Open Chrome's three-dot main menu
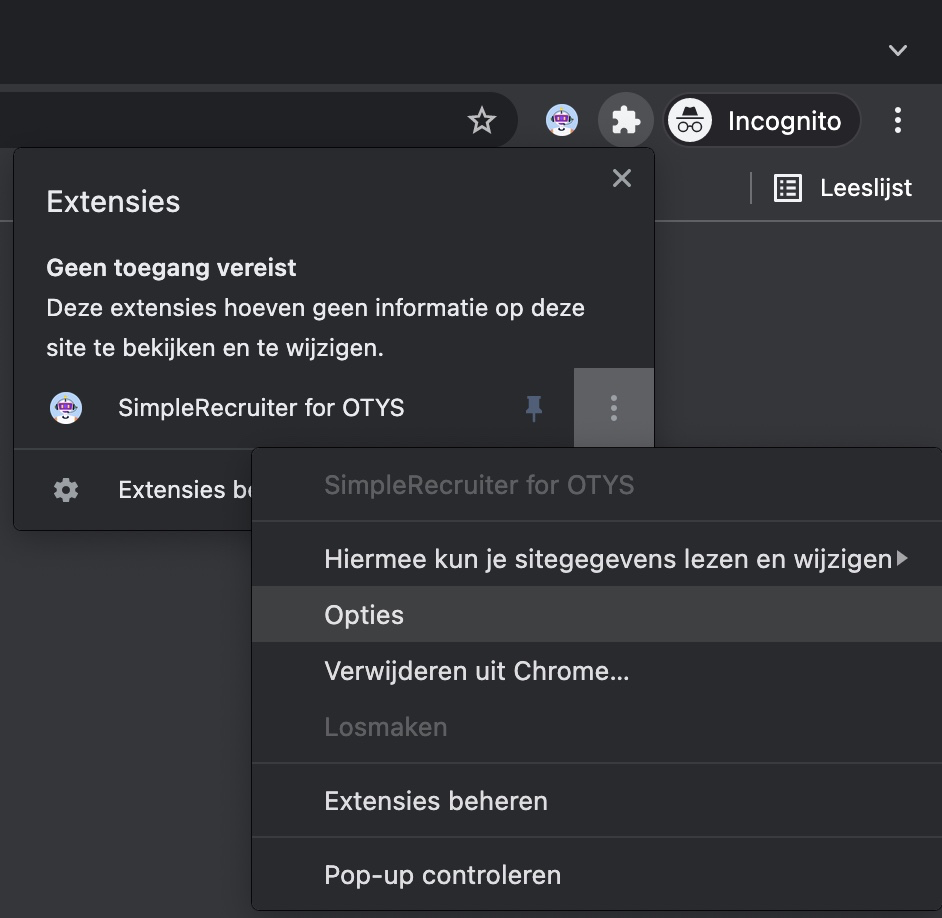This screenshot has height=918, width=942. pyautogui.click(x=898, y=120)
